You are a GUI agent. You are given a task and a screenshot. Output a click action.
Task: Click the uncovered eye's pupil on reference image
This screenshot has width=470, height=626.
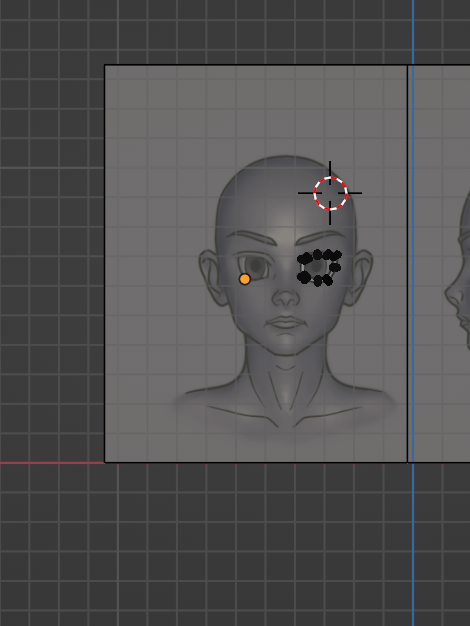click(x=255, y=265)
